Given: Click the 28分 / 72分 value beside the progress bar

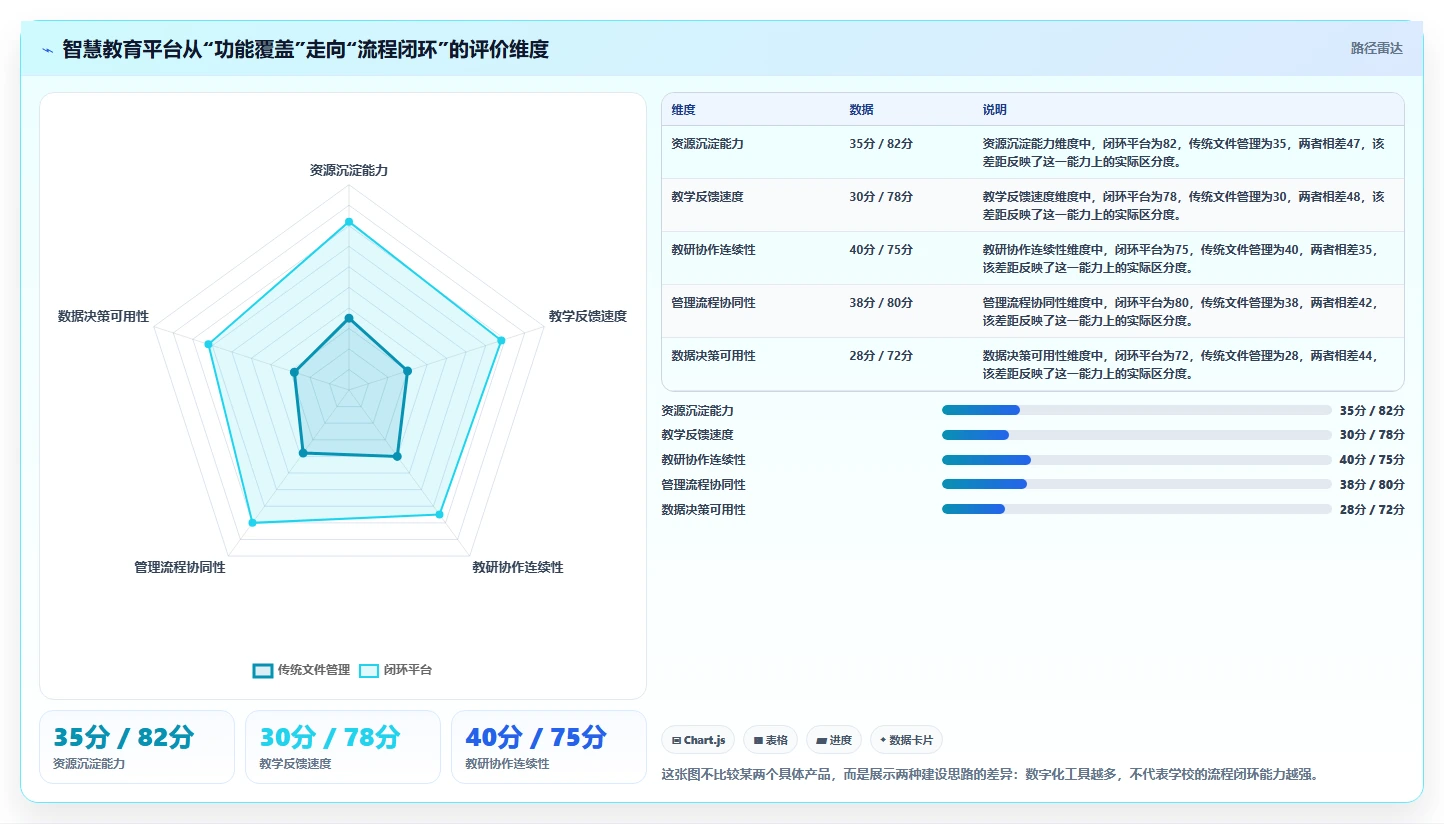Looking at the screenshot, I should click(x=1372, y=510).
